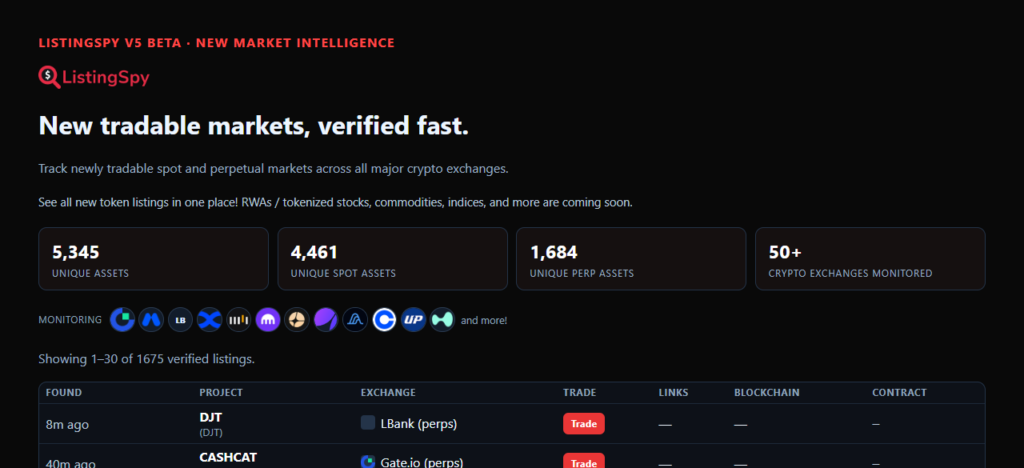
Task: Click the blue X BingX icon
Action: (x=210, y=320)
